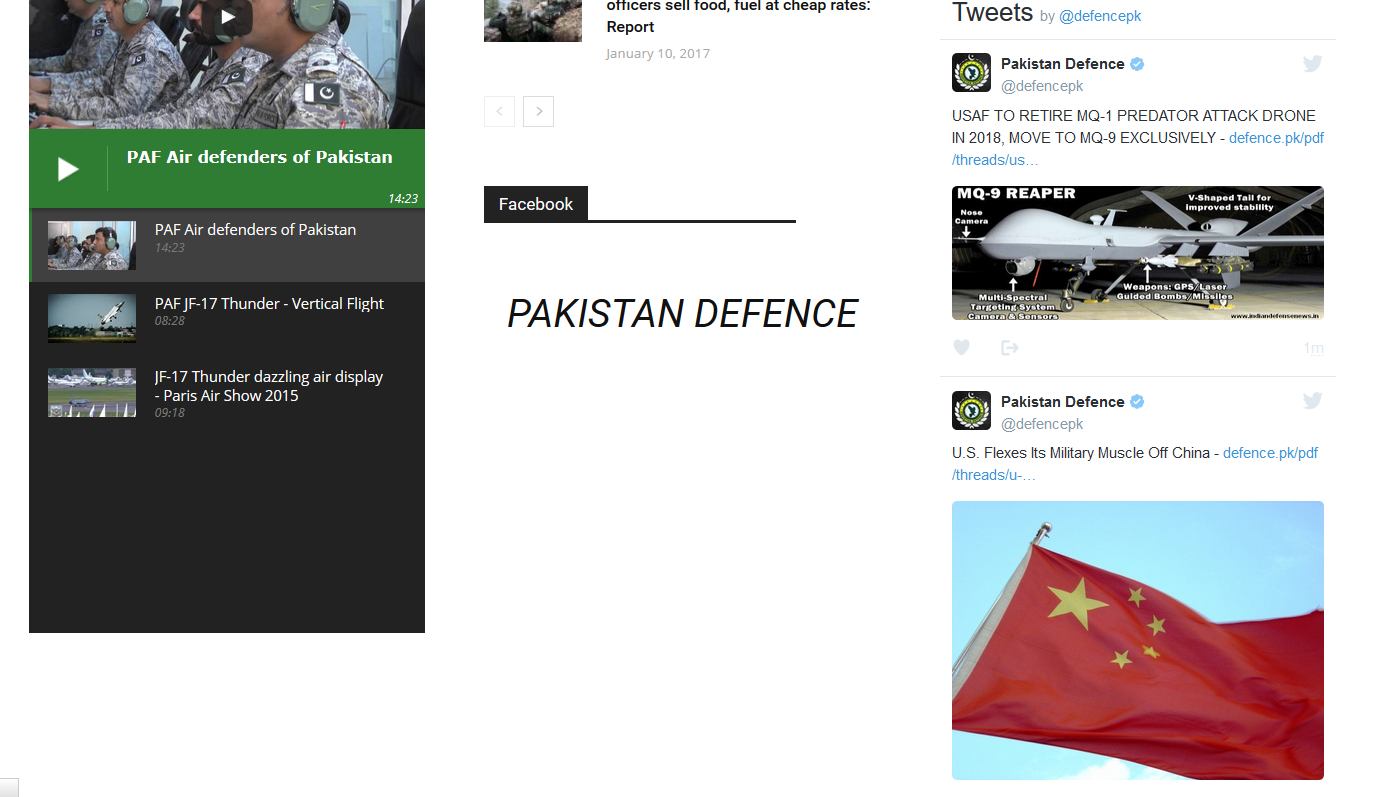
Task: Click the large white play button on green bar
Action: [x=68, y=169]
